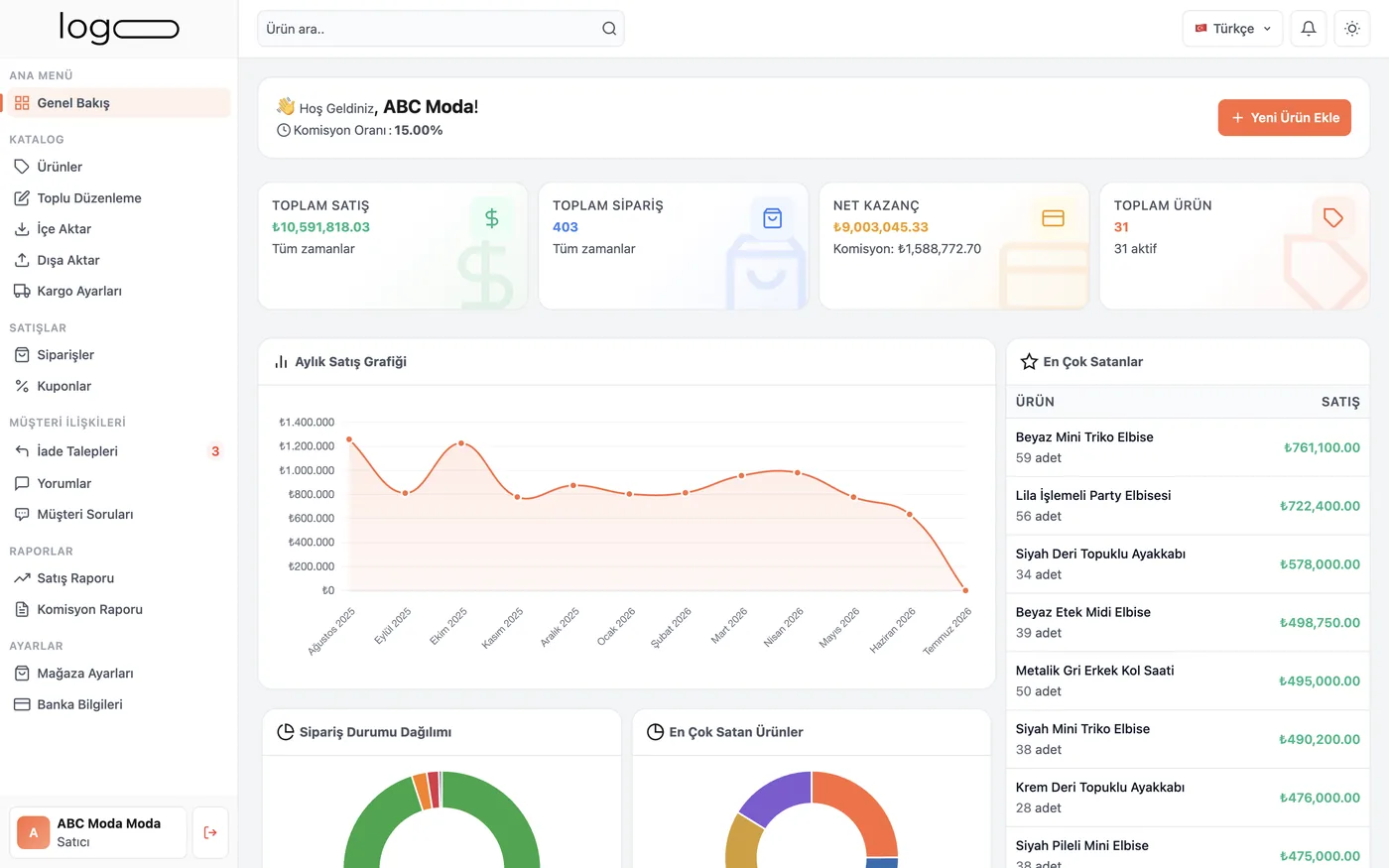The image size is (1389, 868).
Task: Click the dollar icon on Toplam Satış card
Action: click(491, 218)
